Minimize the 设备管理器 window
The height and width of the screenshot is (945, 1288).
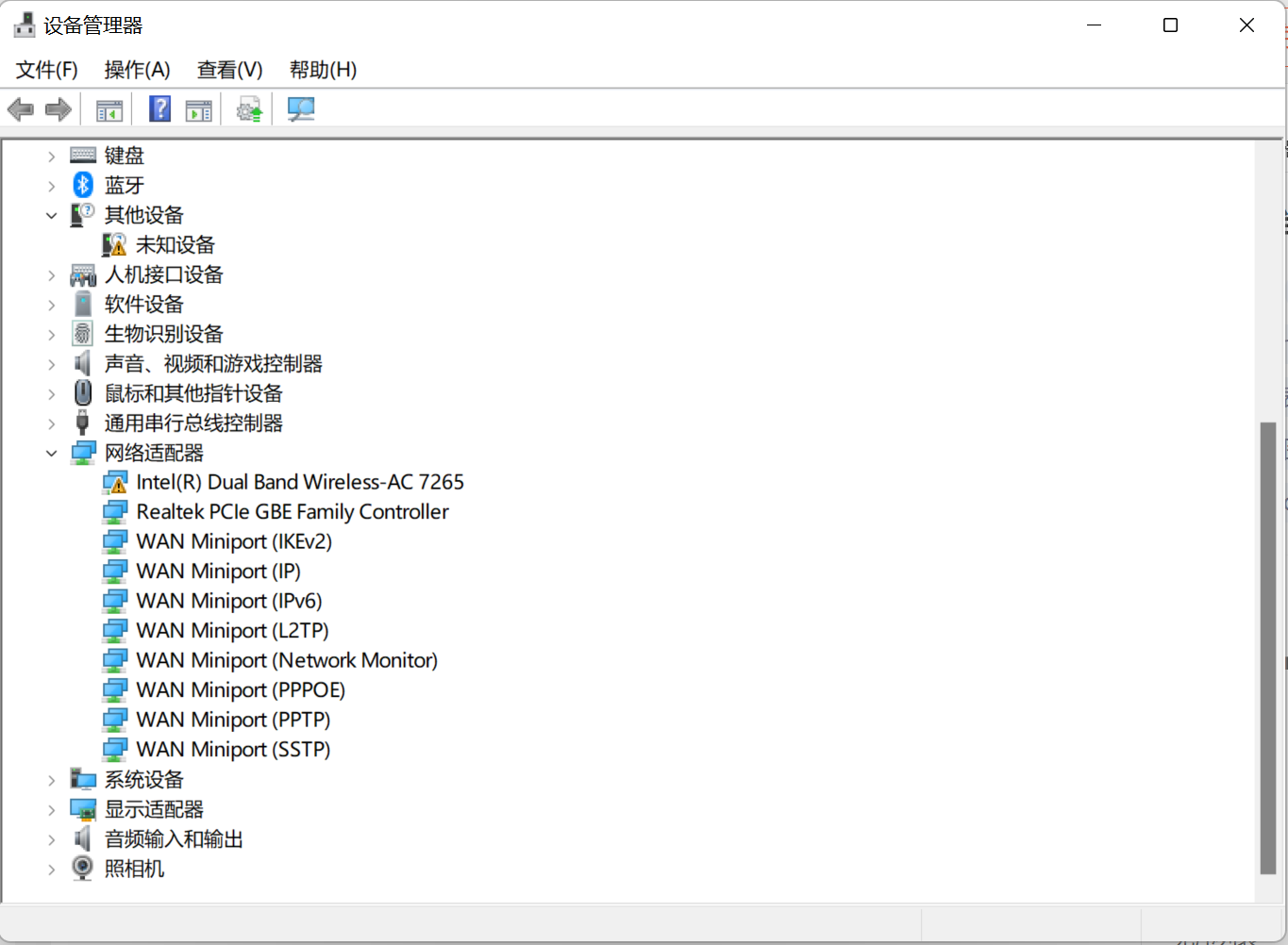[x=1095, y=25]
